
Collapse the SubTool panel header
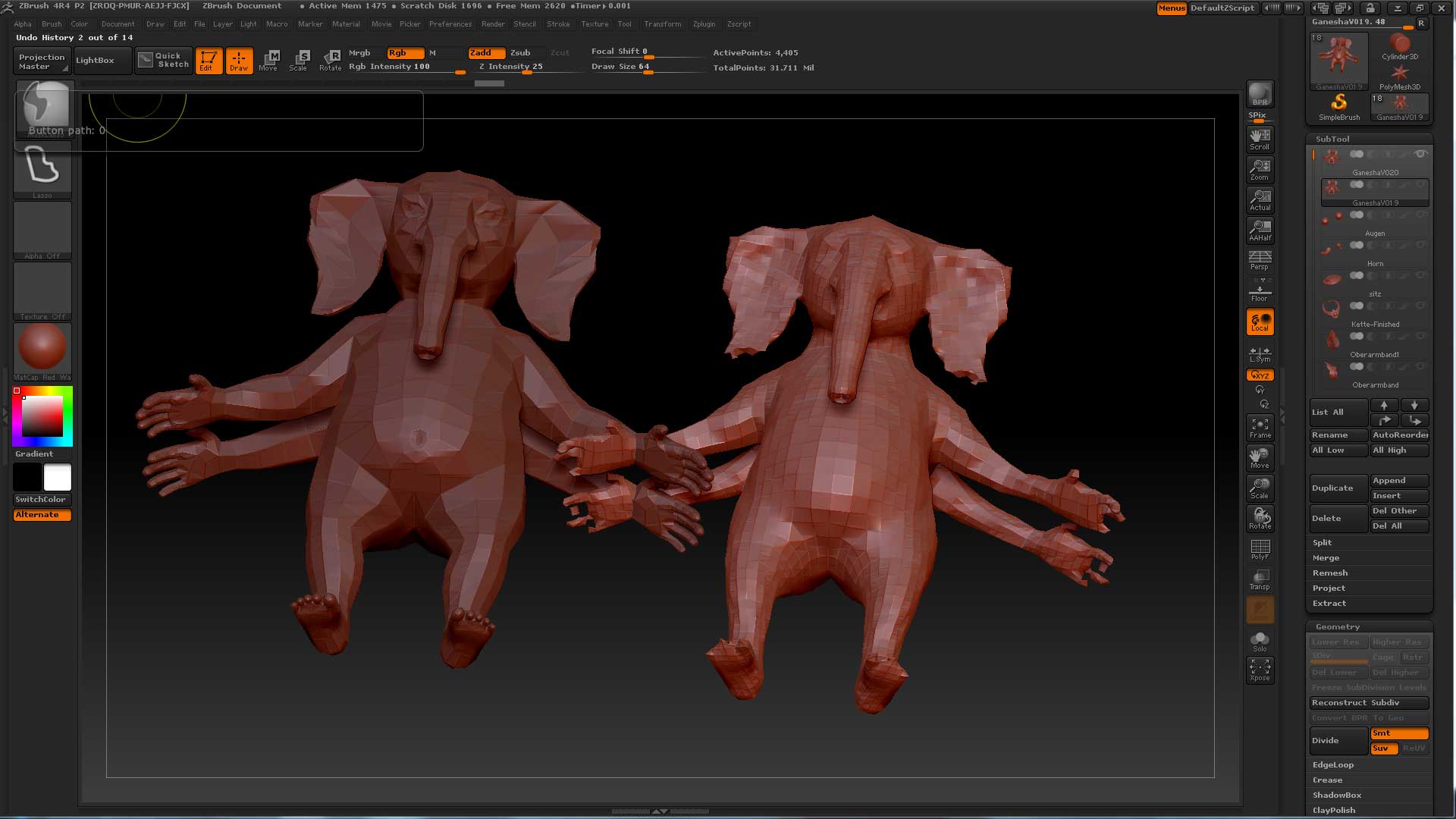pyautogui.click(x=1332, y=139)
